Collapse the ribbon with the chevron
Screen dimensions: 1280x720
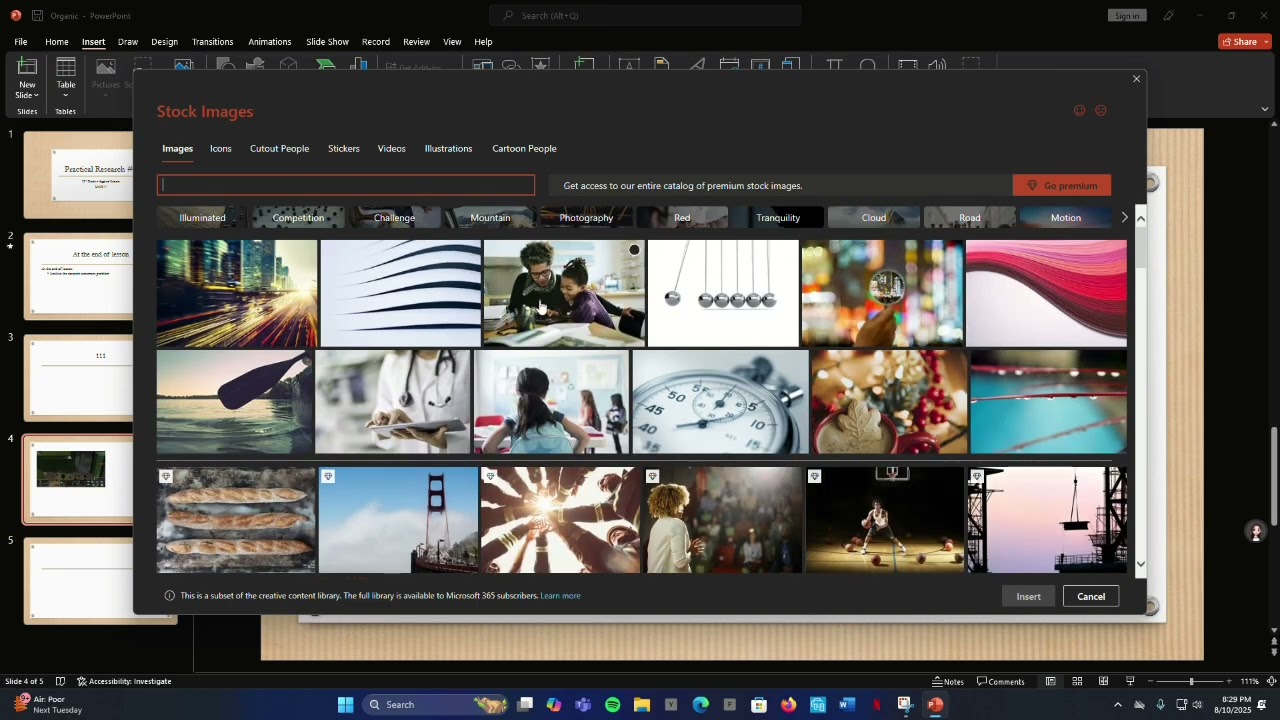(1265, 109)
